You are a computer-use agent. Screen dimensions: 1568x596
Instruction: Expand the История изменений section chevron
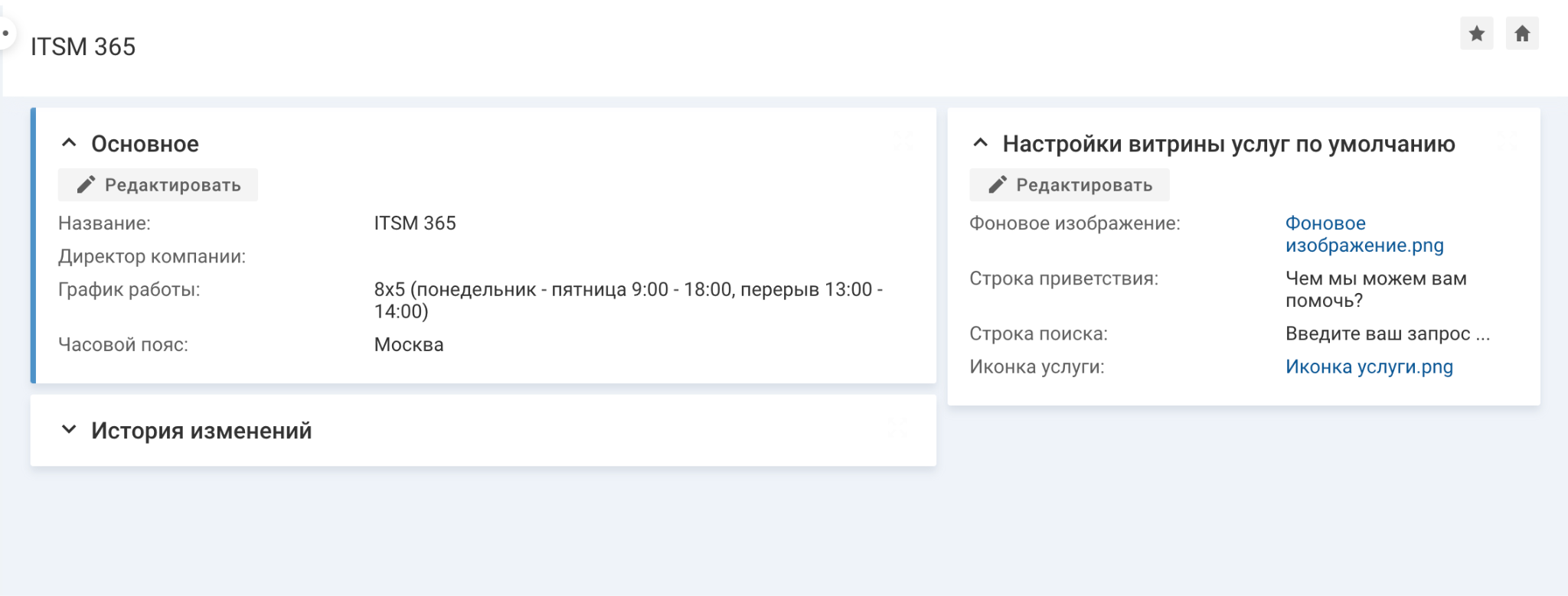69,430
